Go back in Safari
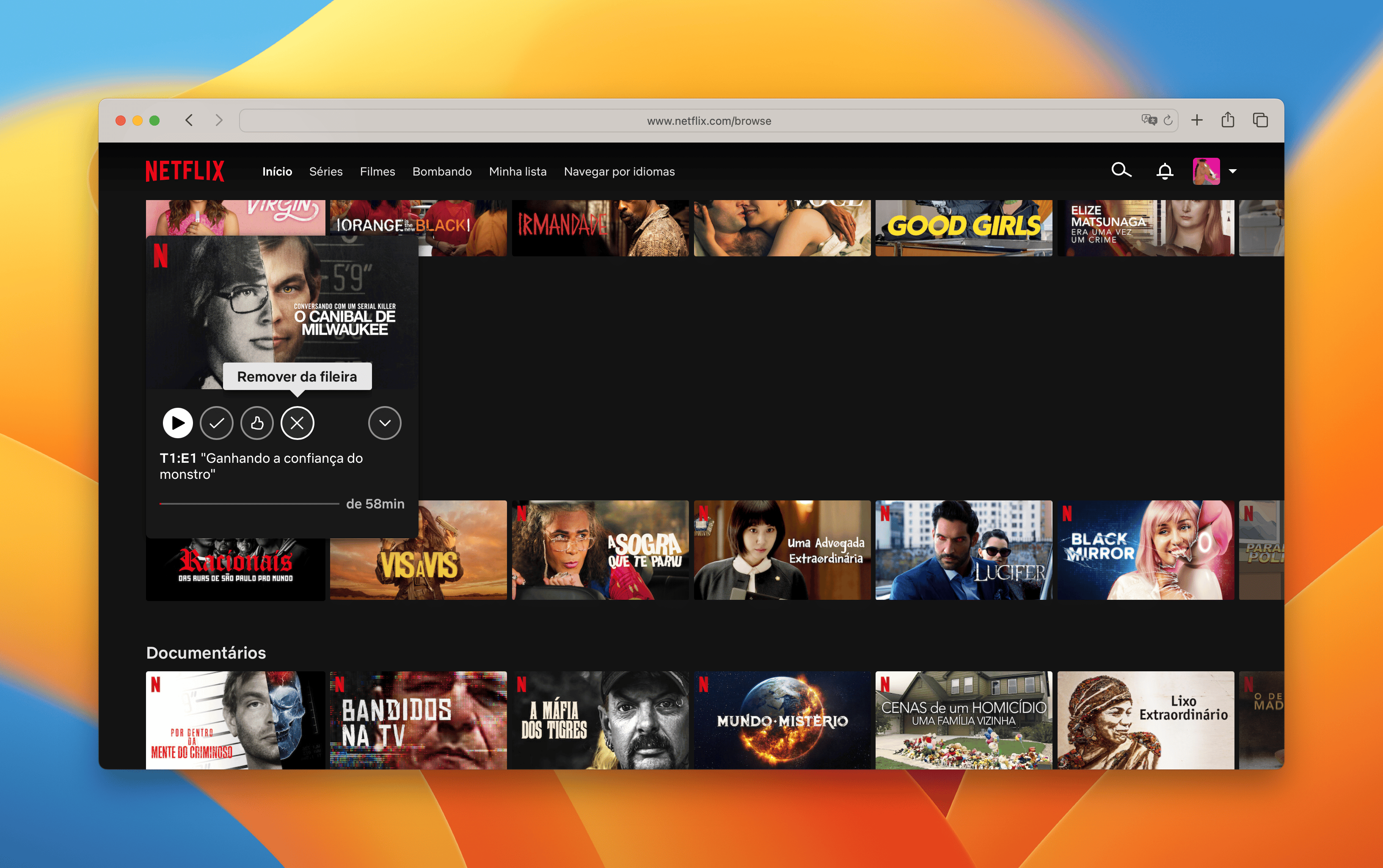This screenshot has width=1383, height=868. 189,120
